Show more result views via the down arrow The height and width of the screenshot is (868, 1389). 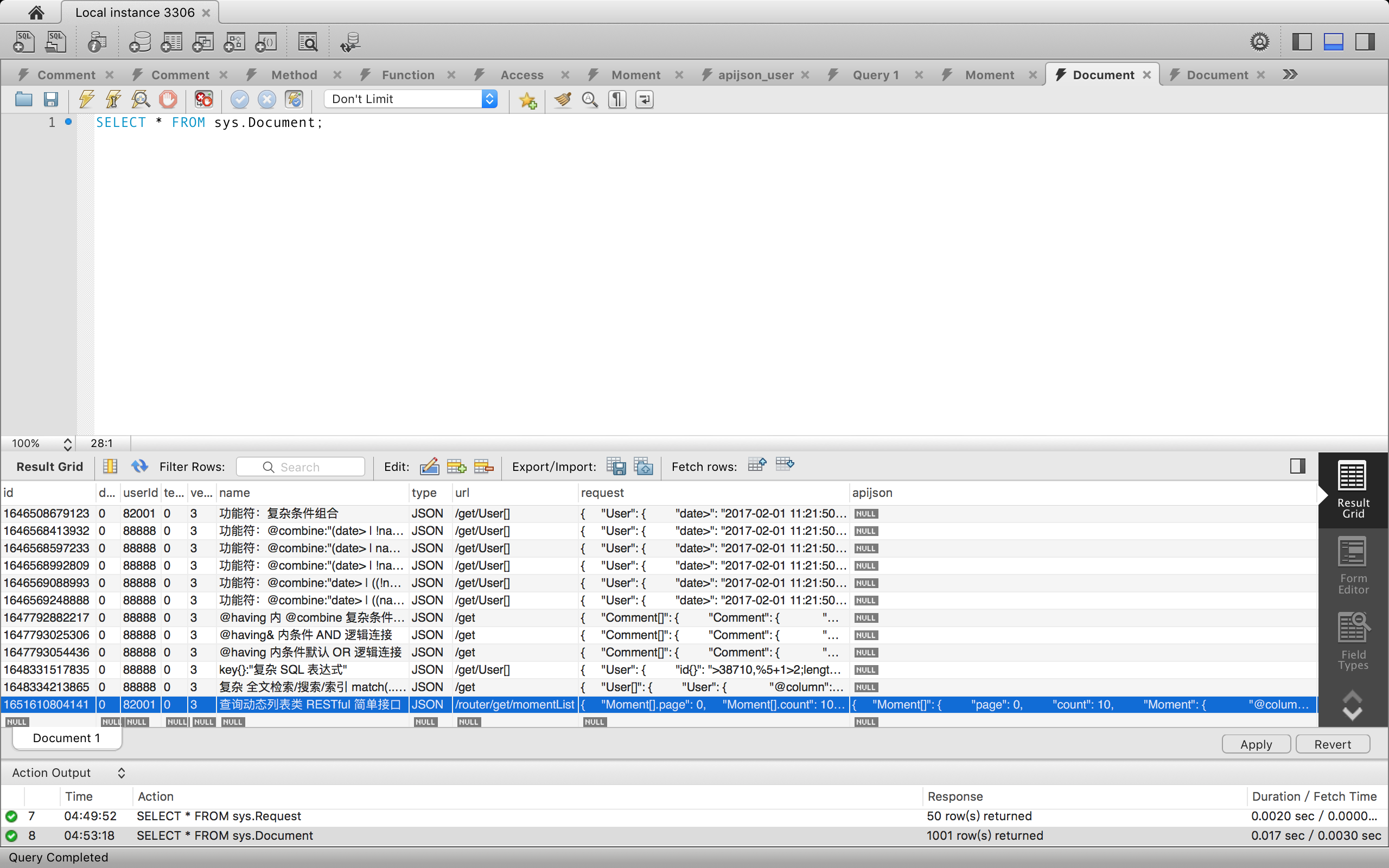coord(1353,714)
